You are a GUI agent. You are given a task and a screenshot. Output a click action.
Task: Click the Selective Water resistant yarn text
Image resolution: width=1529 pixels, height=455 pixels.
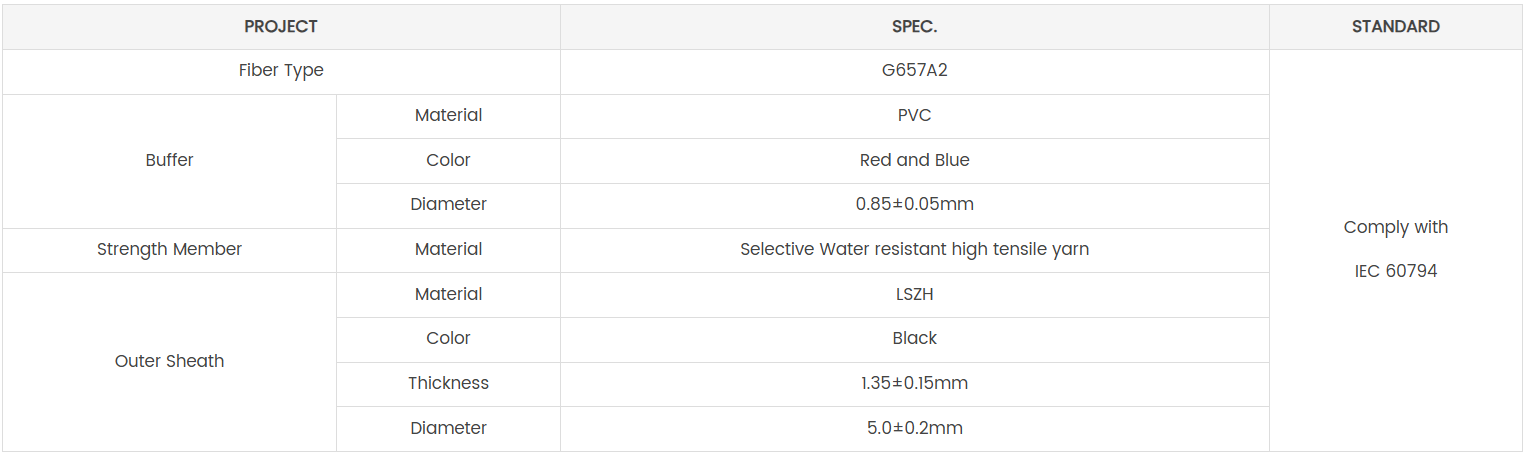pyautogui.click(x=914, y=249)
